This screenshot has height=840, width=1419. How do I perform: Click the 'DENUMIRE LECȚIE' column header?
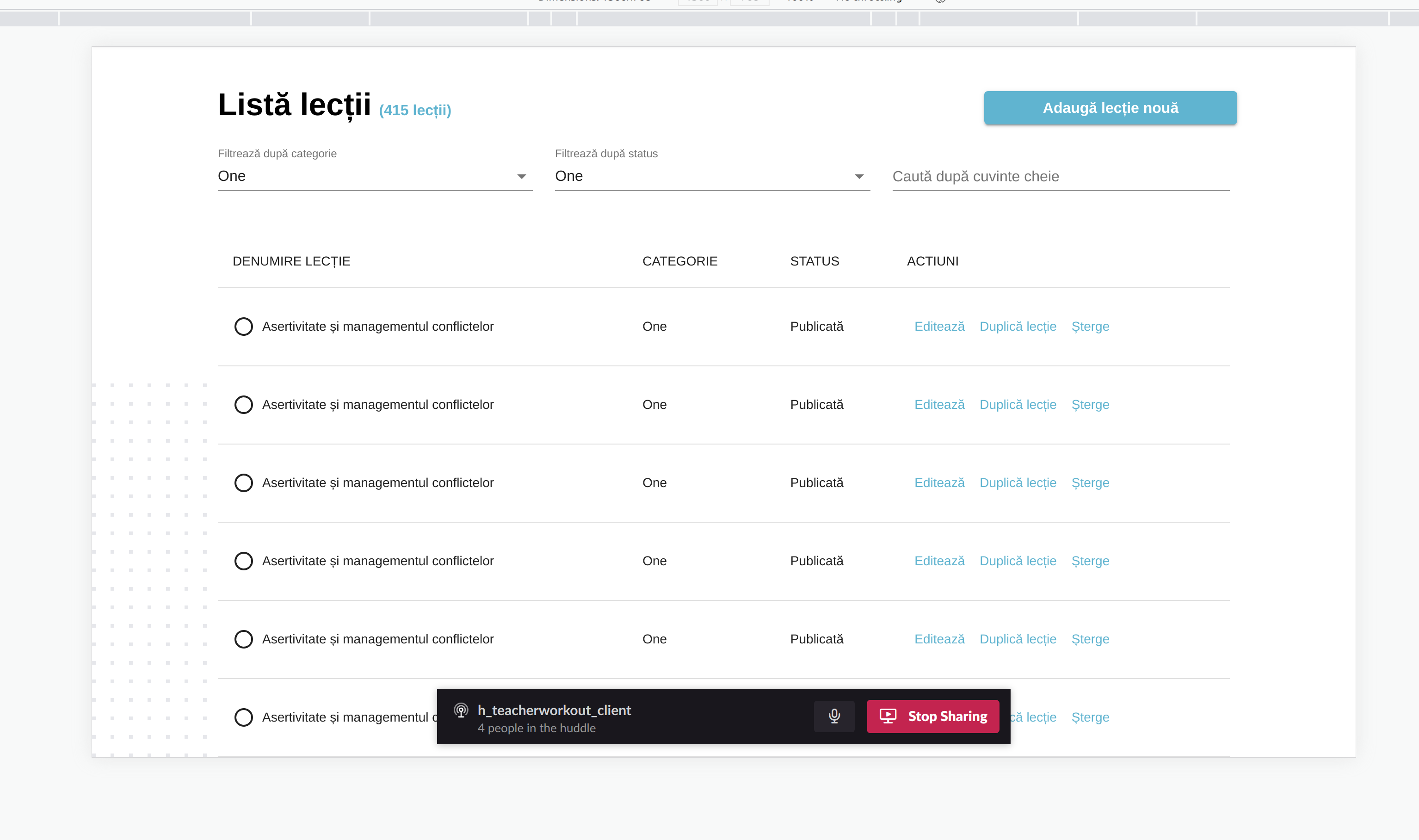(291, 261)
